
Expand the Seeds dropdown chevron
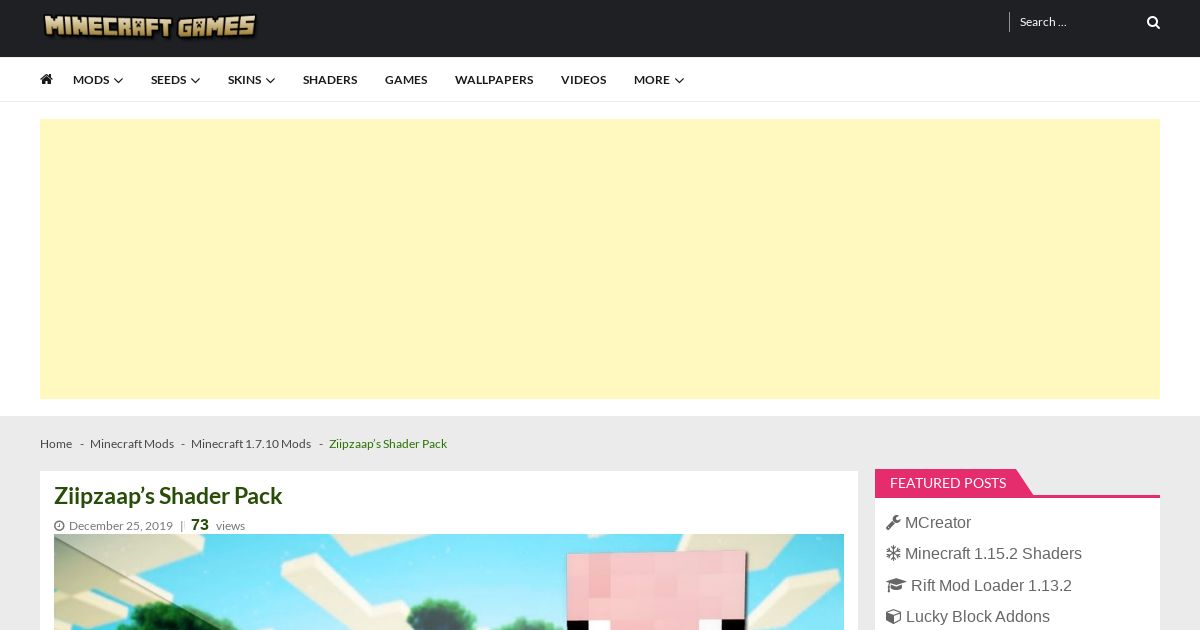tap(195, 80)
